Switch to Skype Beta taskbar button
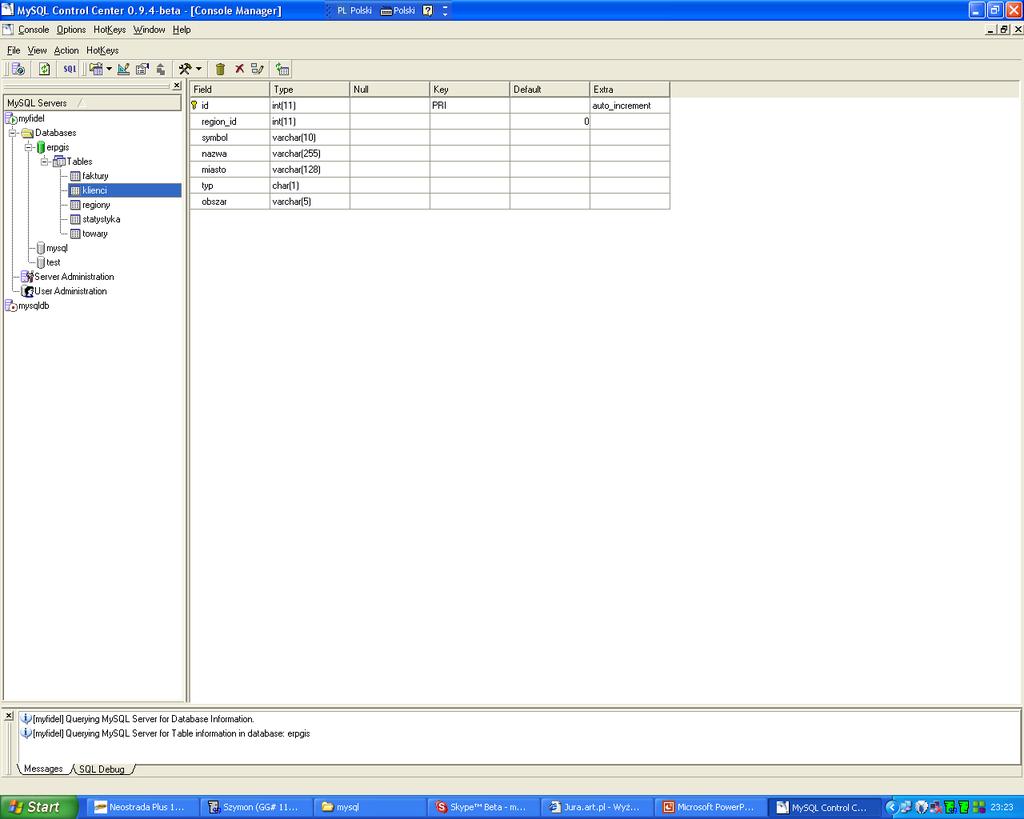The image size is (1024, 819). coord(484,807)
